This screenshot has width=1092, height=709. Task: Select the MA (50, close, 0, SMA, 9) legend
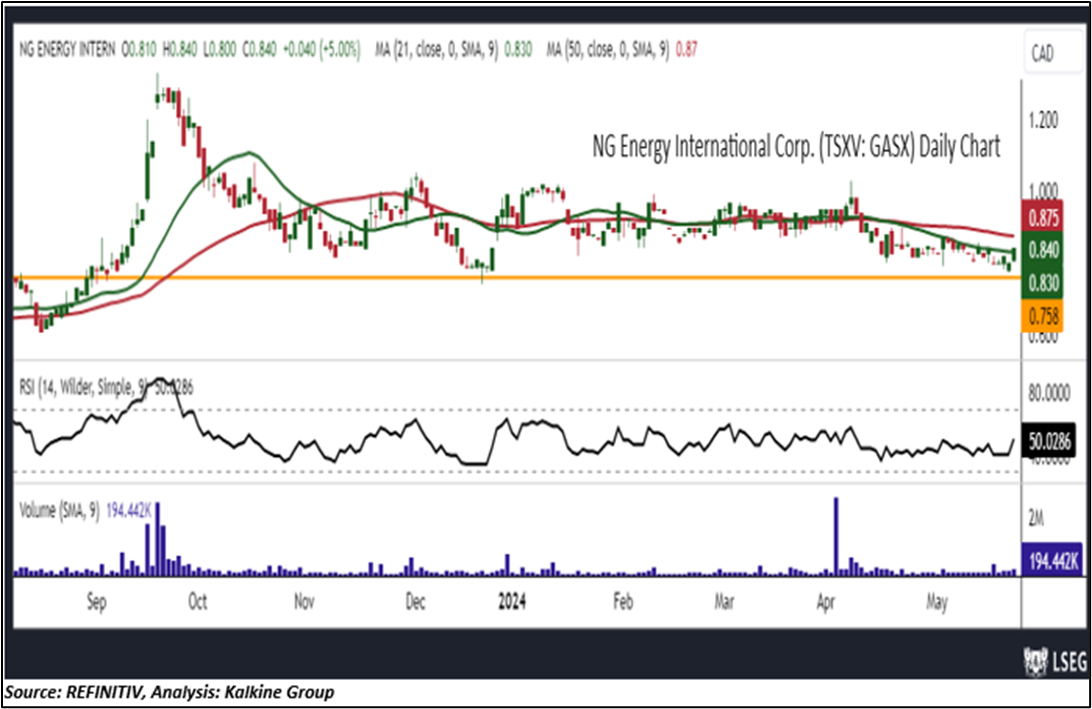tap(608, 49)
